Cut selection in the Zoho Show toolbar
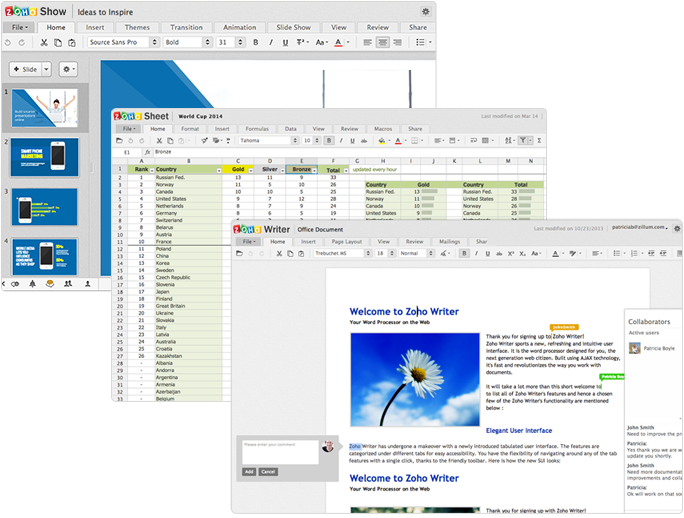 (44, 42)
